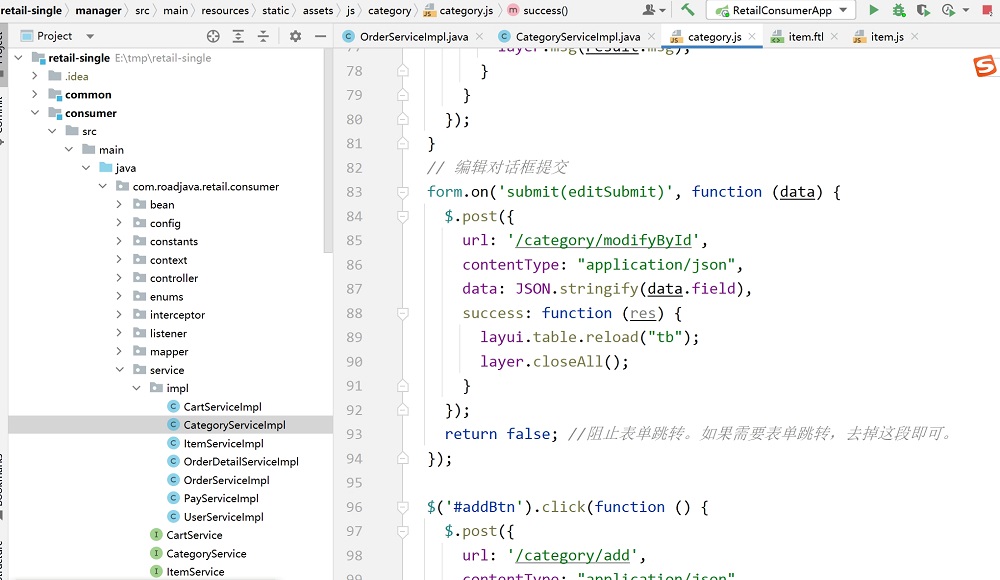Run RetailConsumerApp with the green play button
This screenshot has width=1000, height=580.
point(874,11)
